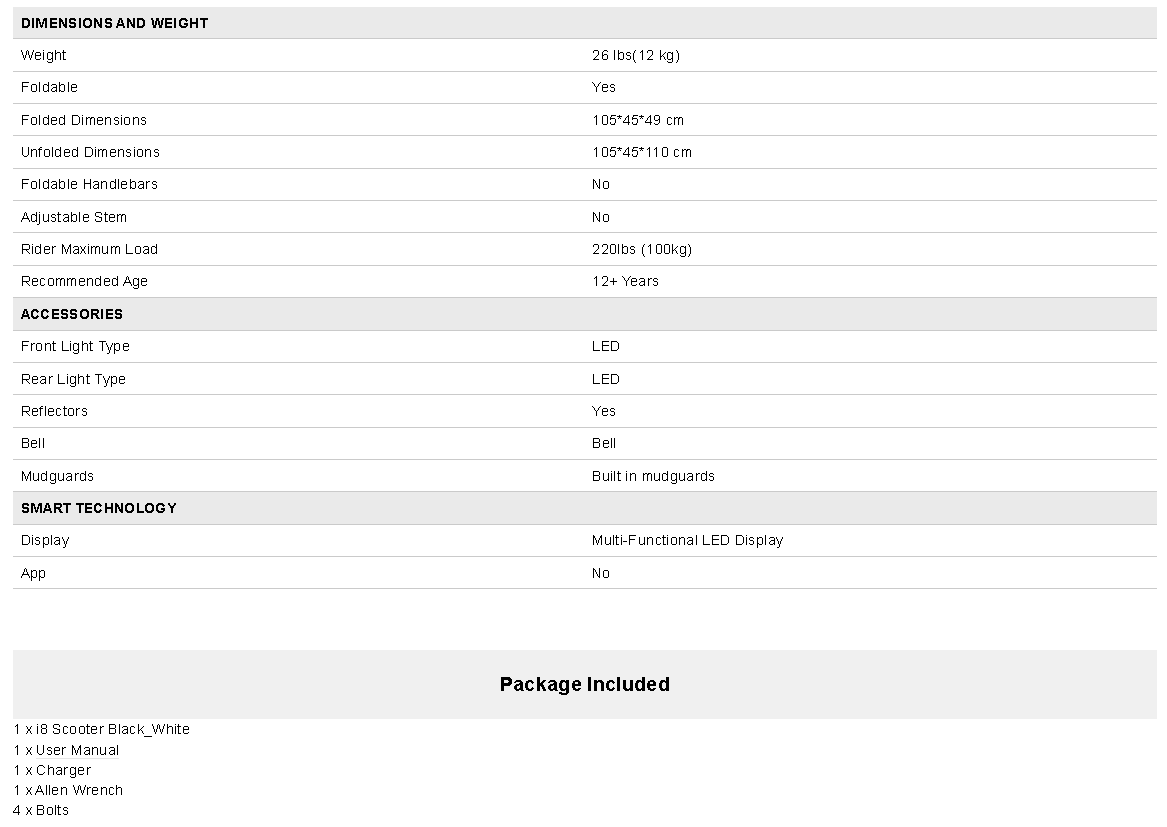Click the Adjustable Stem label
Viewport: 1167px width, 827px height.
74,217
